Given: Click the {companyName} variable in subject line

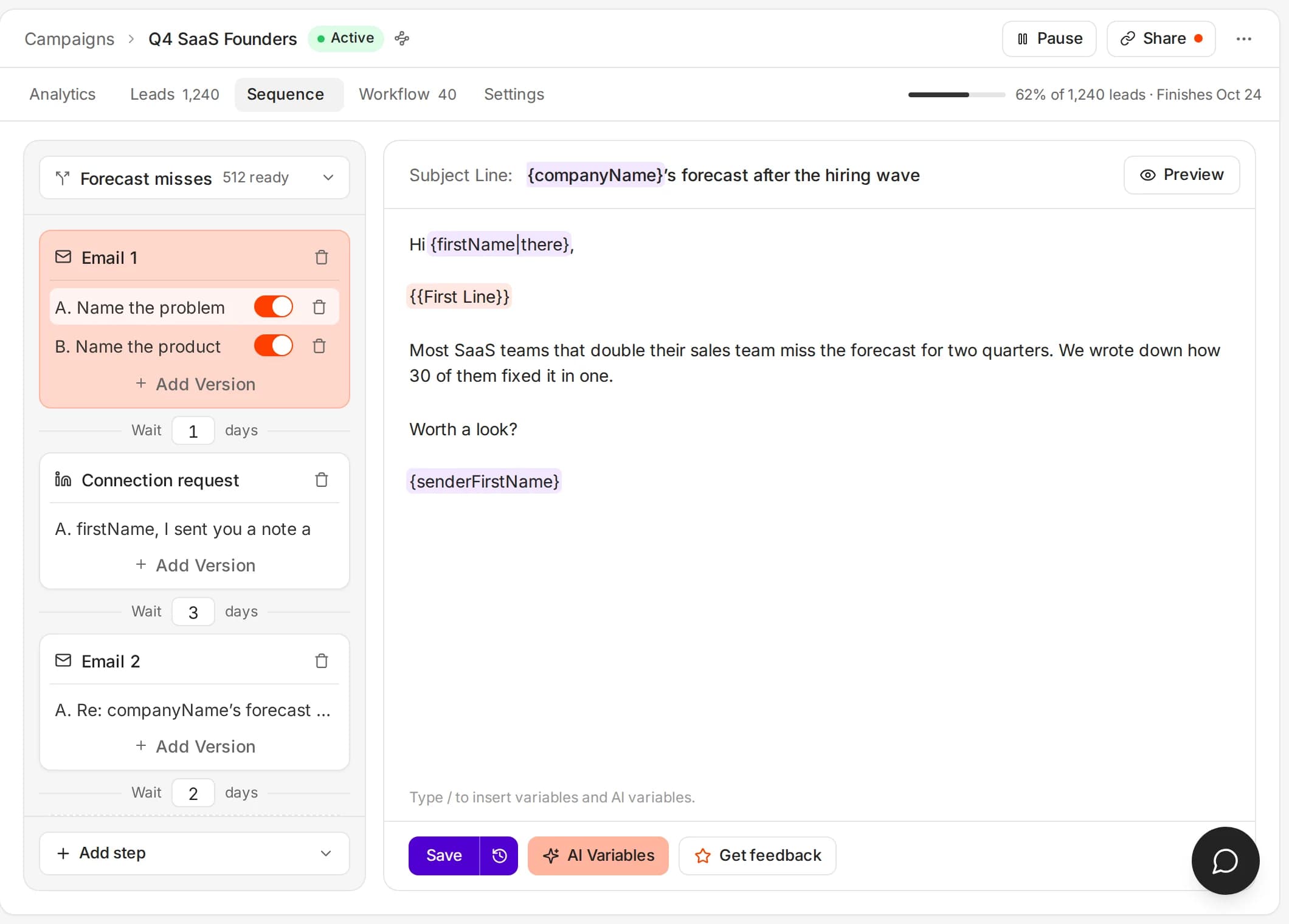Looking at the screenshot, I should coord(595,175).
